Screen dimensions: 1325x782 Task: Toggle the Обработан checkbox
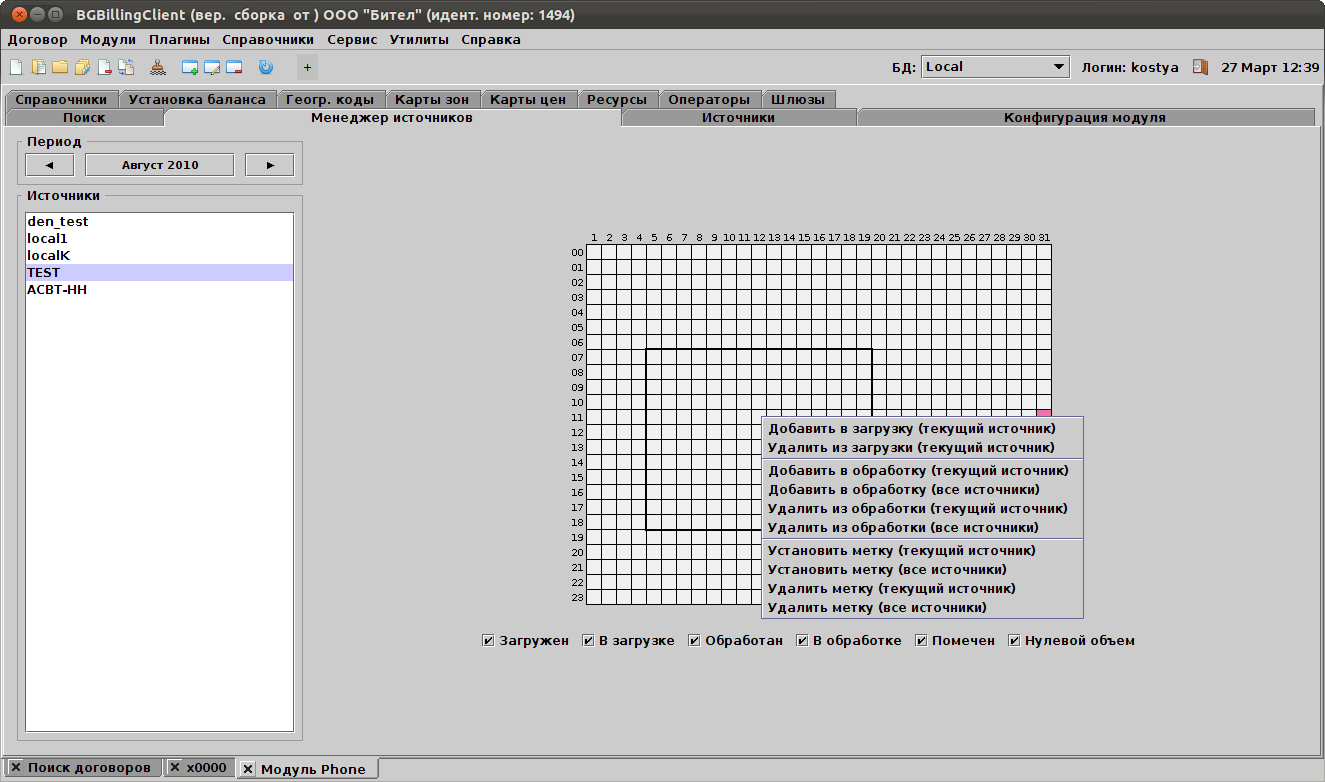(x=694, y=641)
